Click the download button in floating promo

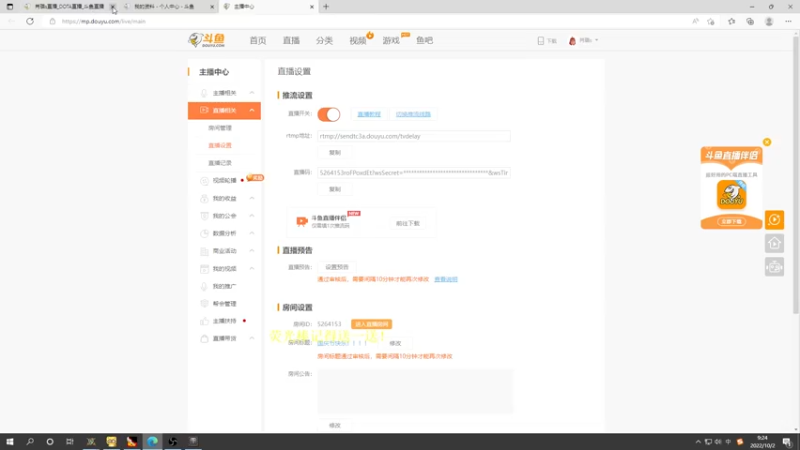pyautogui.click(x=732, y=221)
